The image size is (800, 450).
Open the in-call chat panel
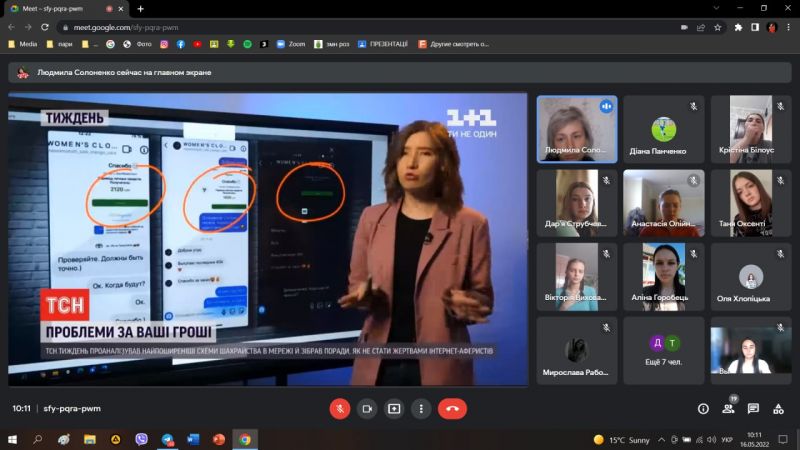tap(753, 409)
